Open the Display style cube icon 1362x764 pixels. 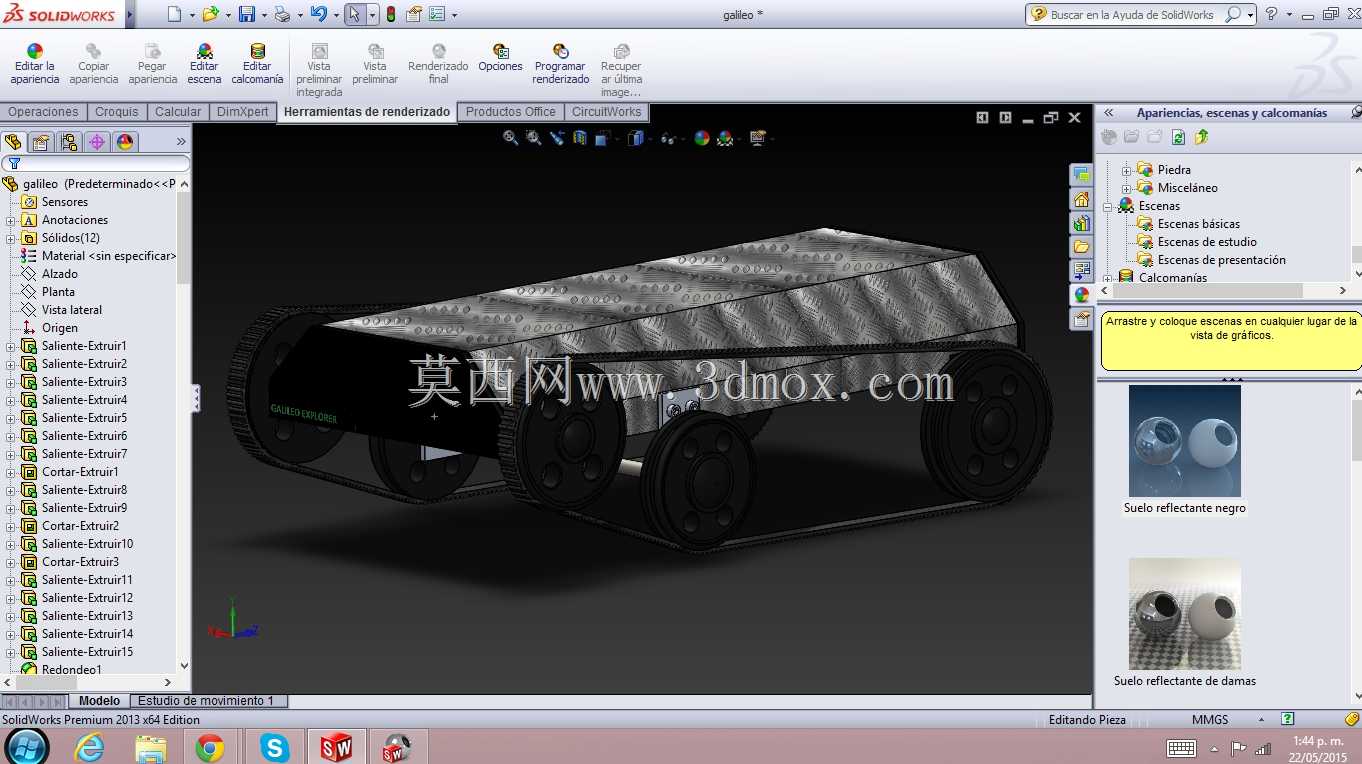[x=635, y=138]
